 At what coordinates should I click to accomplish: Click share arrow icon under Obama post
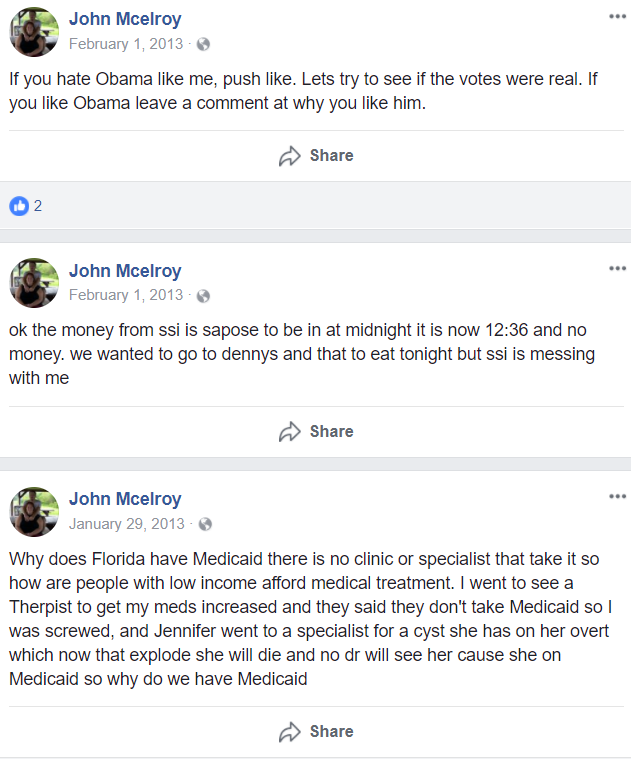click(x=290, y=156)
